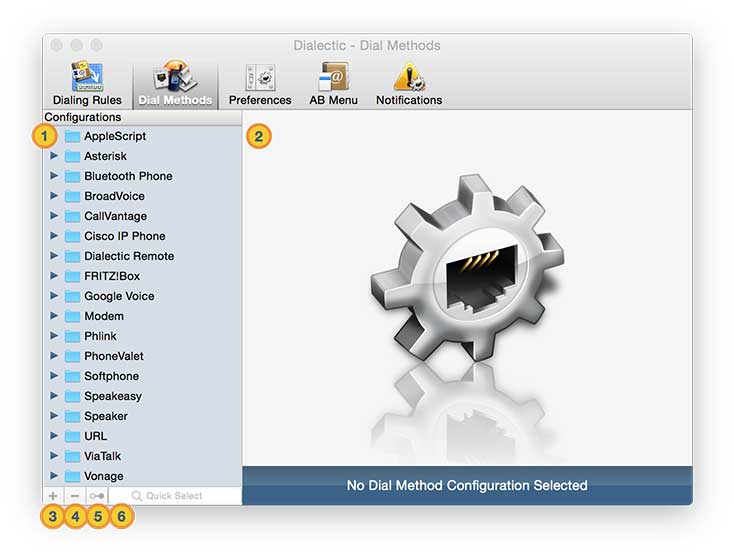Viewport: 734px width, 555px height.
Task: Expand the Vonage disclosure triangle
Action: [54, 475]
